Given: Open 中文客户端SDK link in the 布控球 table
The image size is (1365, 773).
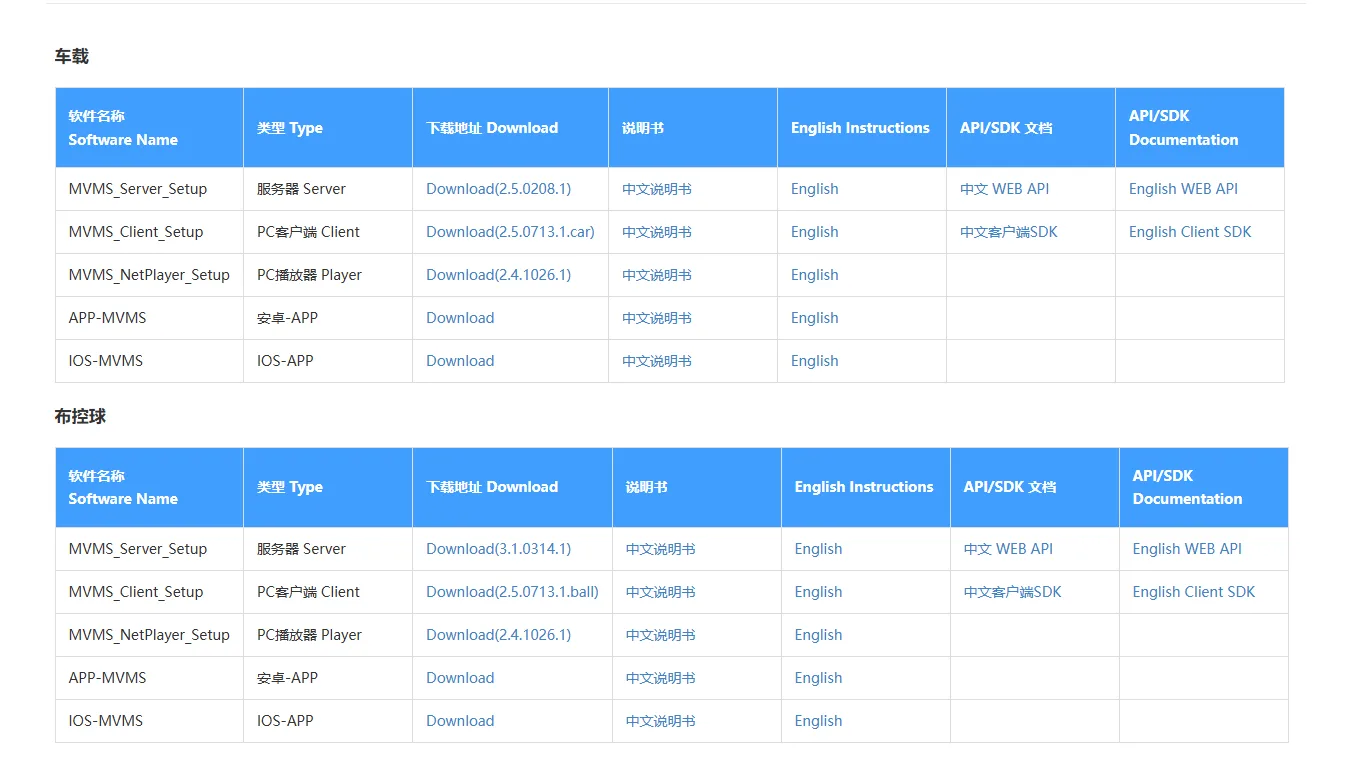Looking at the screenshot, I should 1013,592.
